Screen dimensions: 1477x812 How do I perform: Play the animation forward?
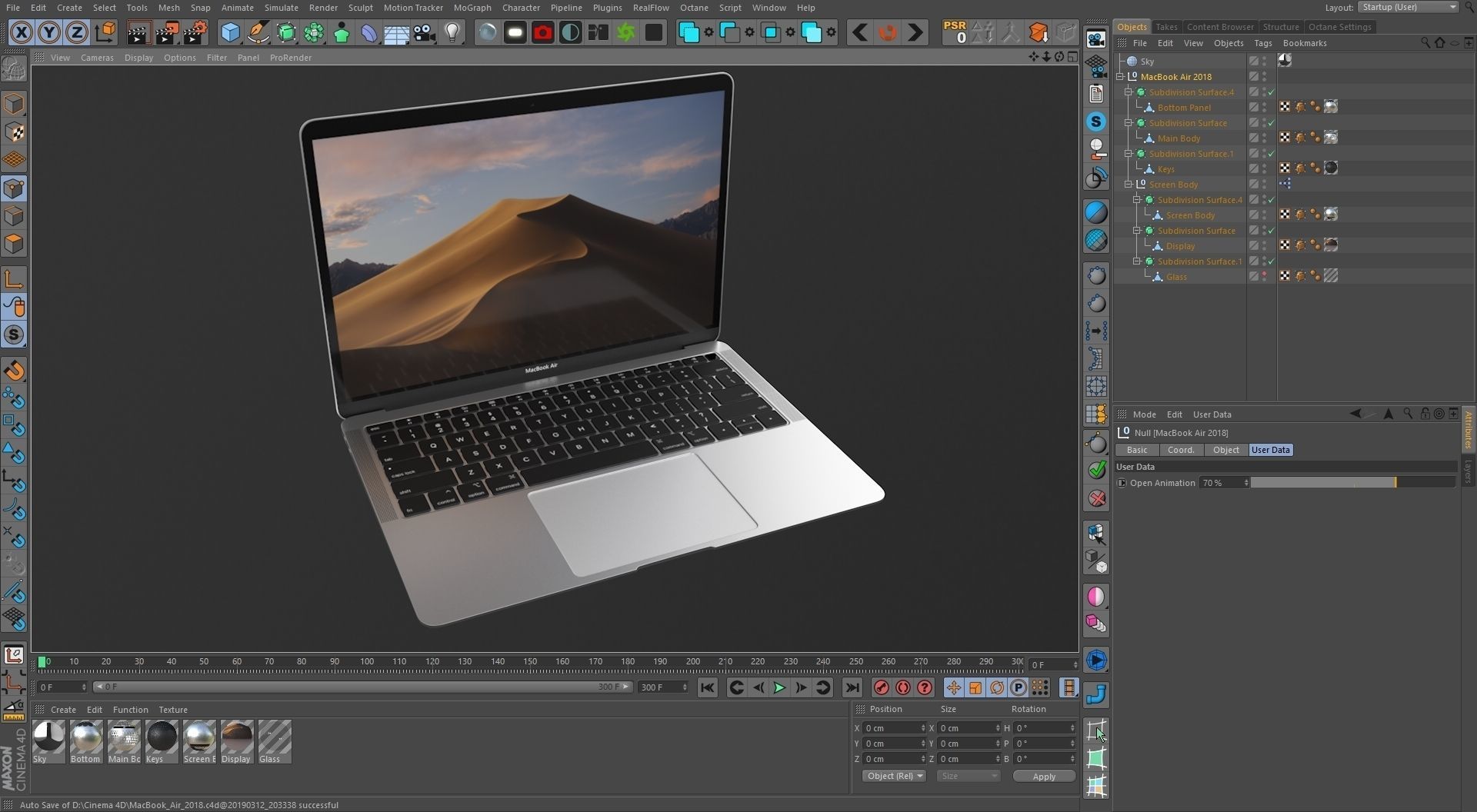779,687
